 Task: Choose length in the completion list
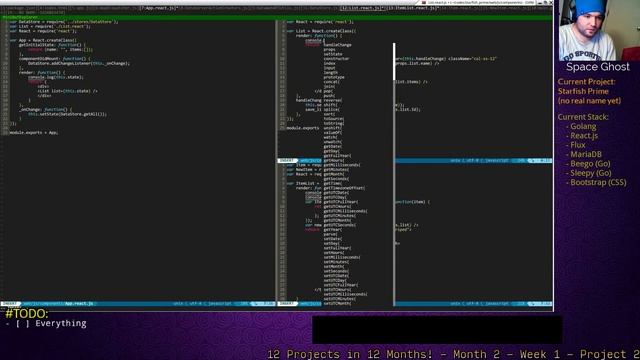(331, 73)
